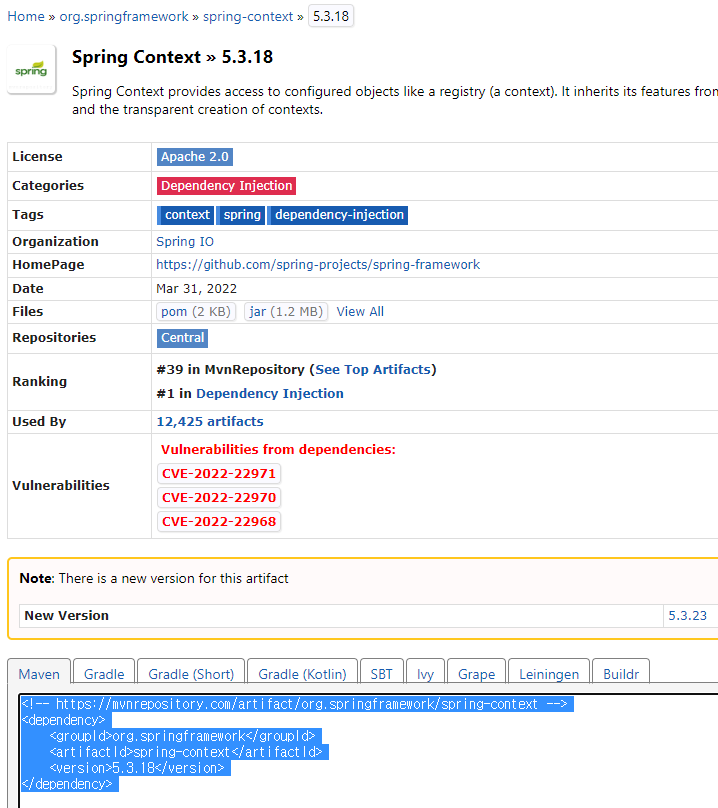This screenshot has height=808, width=718.
Task: Switch to the Gradle tab
Action: coord(104,674)
